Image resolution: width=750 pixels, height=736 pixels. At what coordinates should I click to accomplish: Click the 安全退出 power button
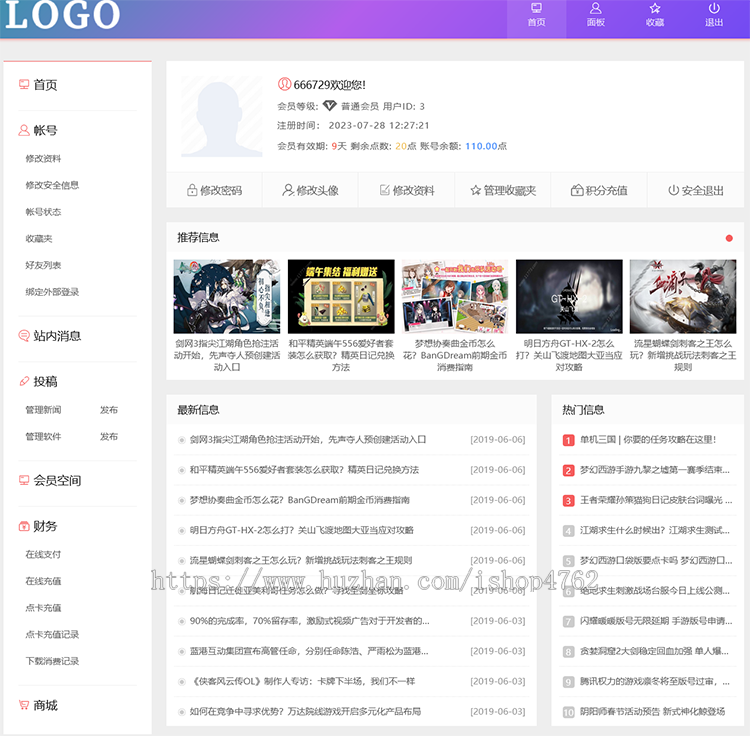695,190
